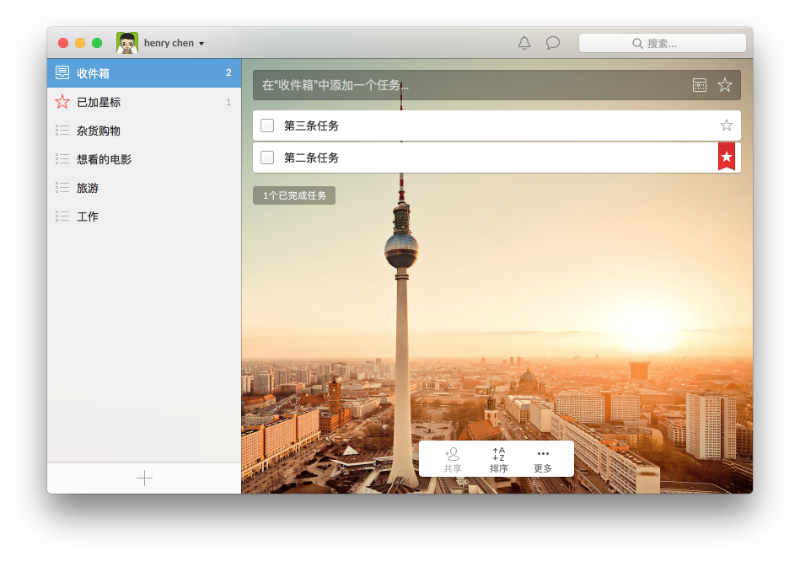The width and height of the screenshot is (800, 561).
Task: Check the 第三条任务 checkbox
Action: click(267, 125)
